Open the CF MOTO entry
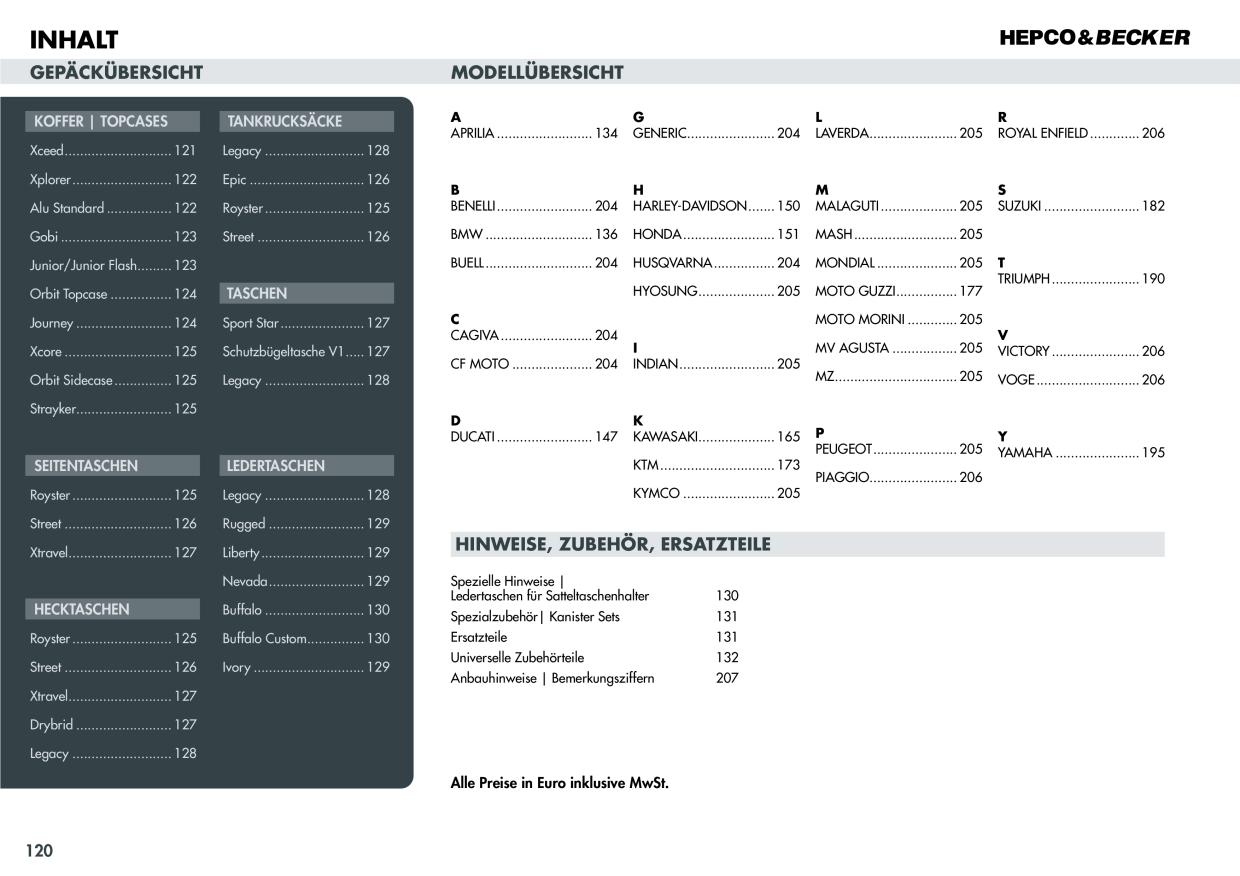The image size is (1240, 876). [534, 364]
